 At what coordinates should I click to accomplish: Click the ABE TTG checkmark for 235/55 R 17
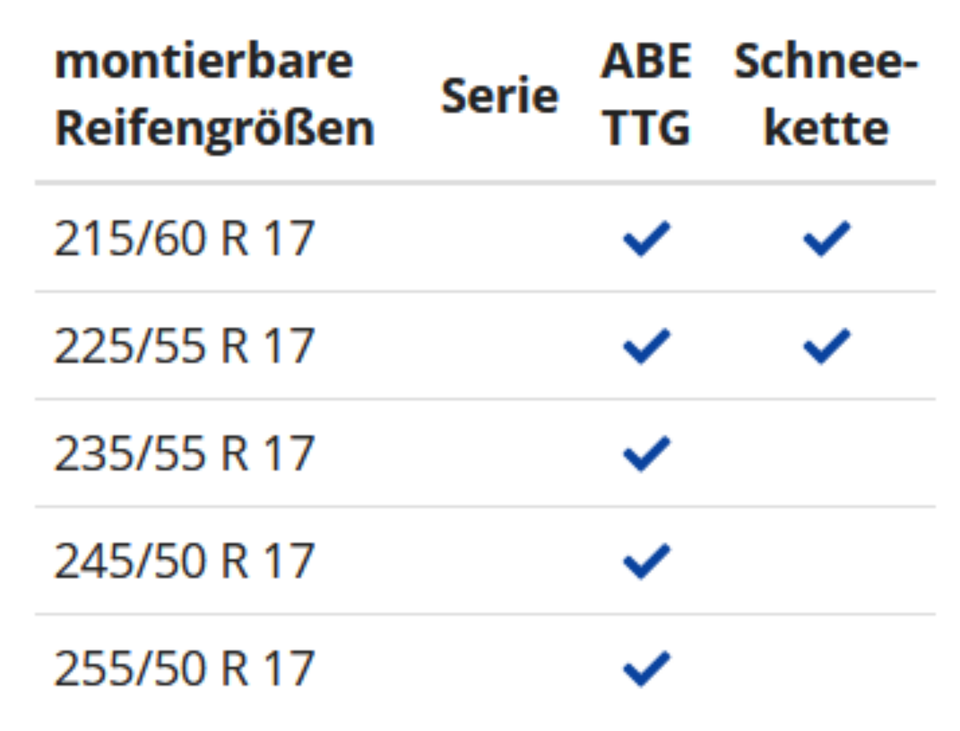645,454
